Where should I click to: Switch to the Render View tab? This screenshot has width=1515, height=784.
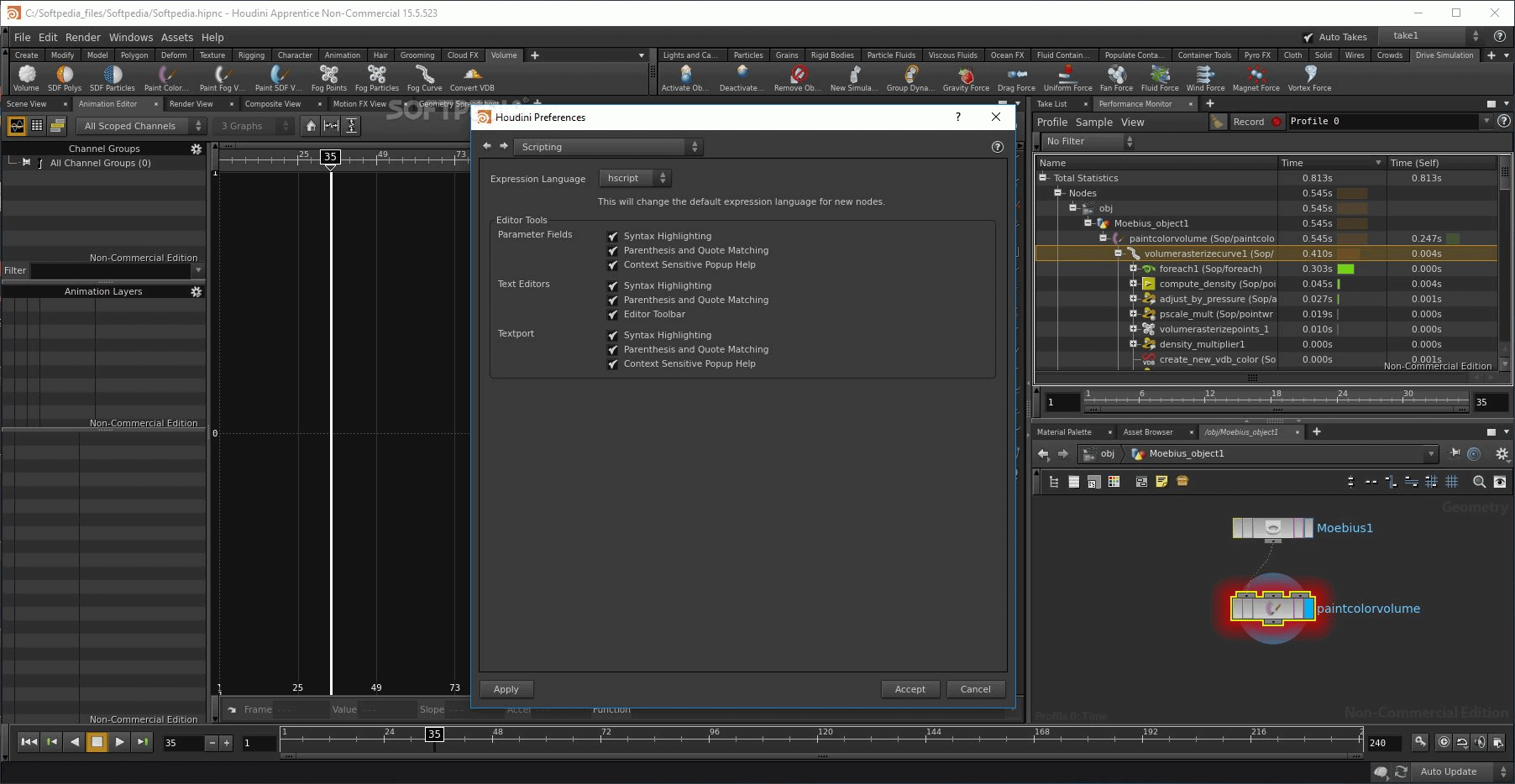click(191, 104)
